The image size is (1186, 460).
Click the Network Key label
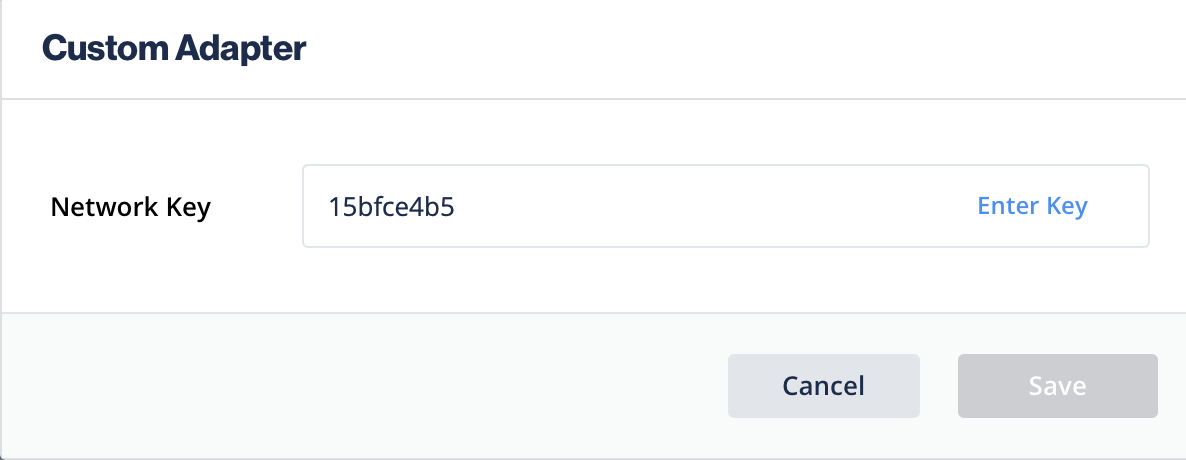click(x=131, y=207)
